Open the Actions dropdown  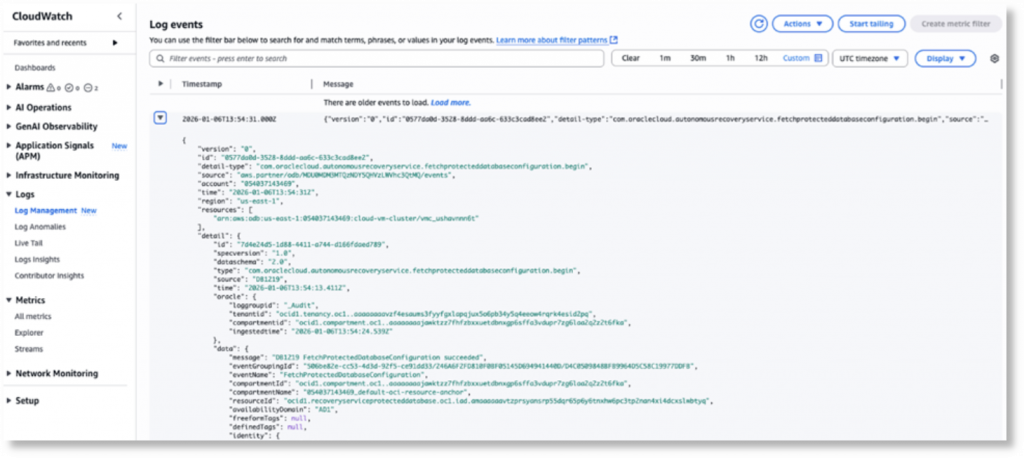pos(803,24)
